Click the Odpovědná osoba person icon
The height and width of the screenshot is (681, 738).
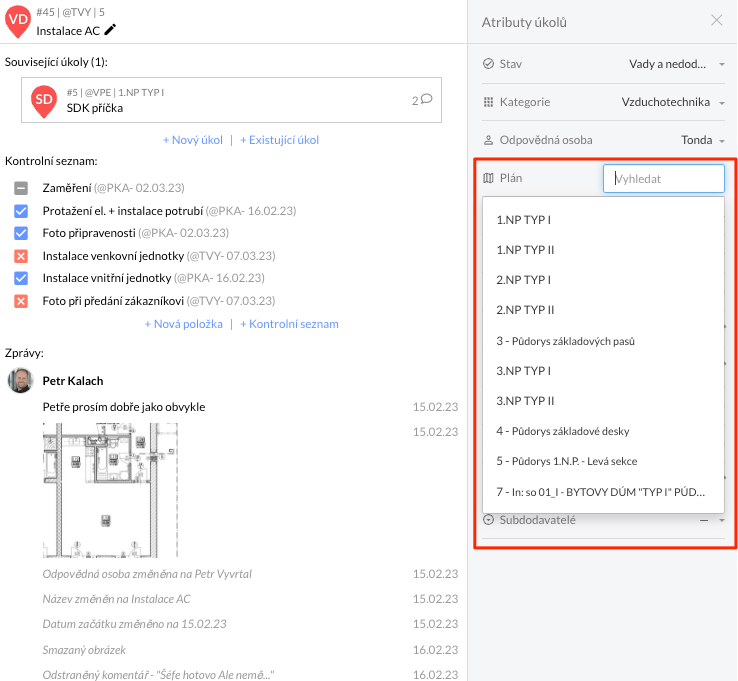tap(488, 140)
